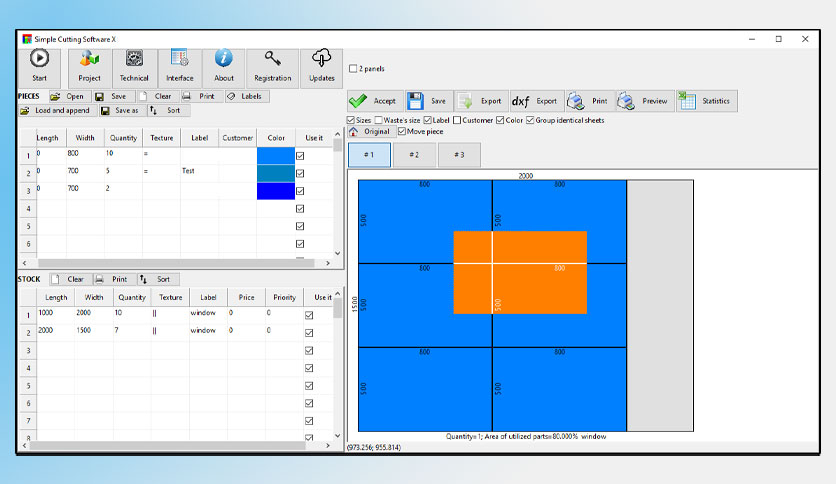Toggle the Label display checkbox
The height and width of the screenshot is (484, 836).
coord(428,120)
